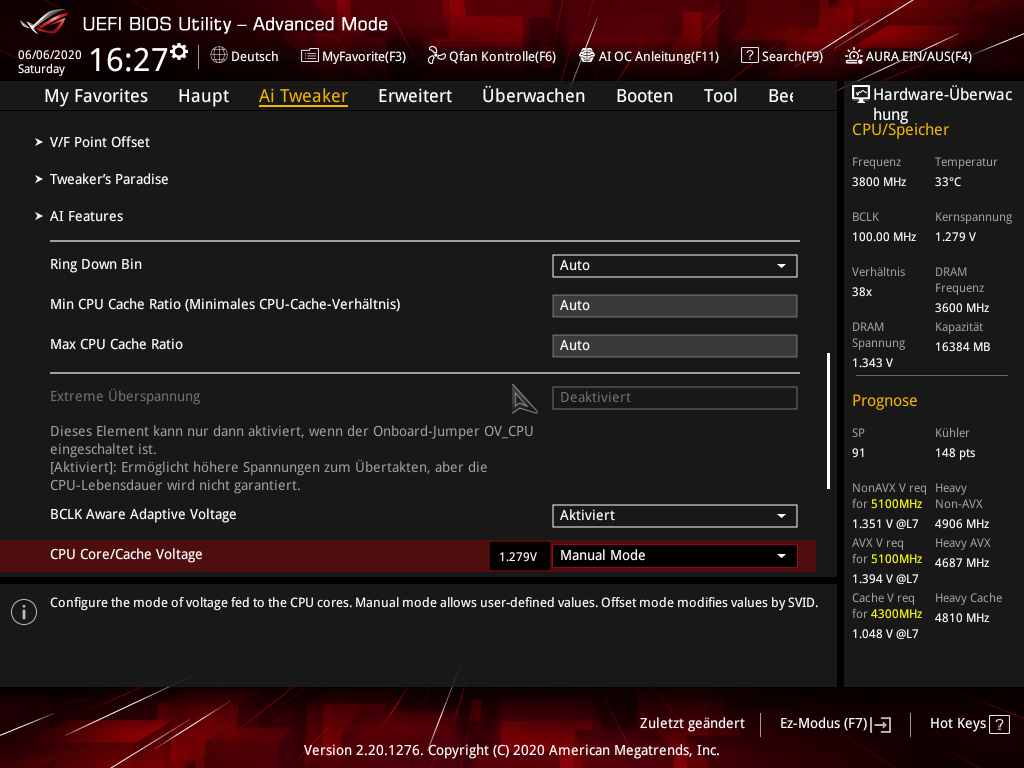
Task: Go to the Tool tab
Action: tap(720, 95)
